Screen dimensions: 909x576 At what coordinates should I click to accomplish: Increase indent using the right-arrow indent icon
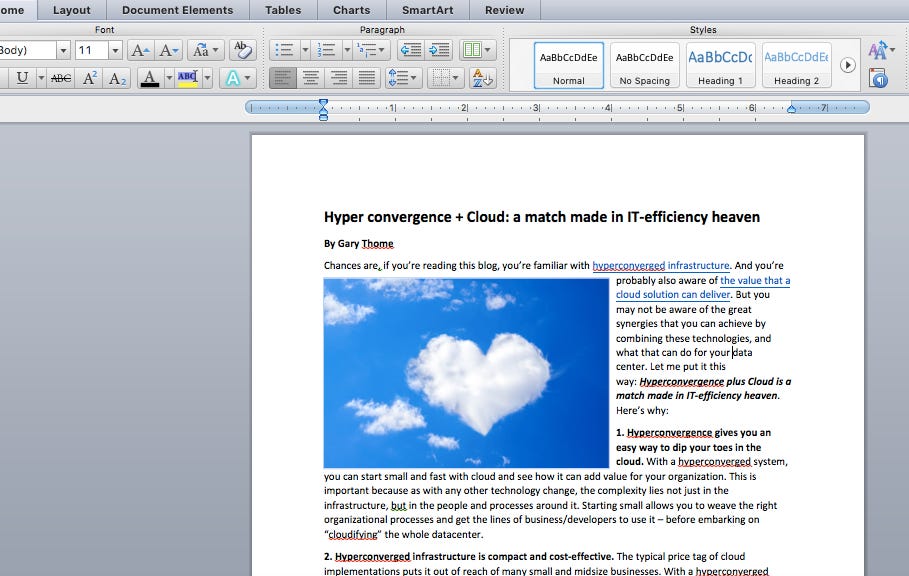click(442, 50)
